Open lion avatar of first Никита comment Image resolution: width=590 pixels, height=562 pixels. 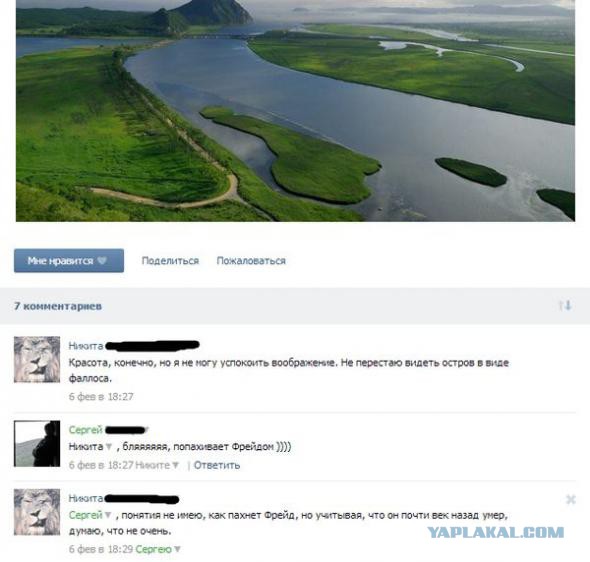(37, 359)
